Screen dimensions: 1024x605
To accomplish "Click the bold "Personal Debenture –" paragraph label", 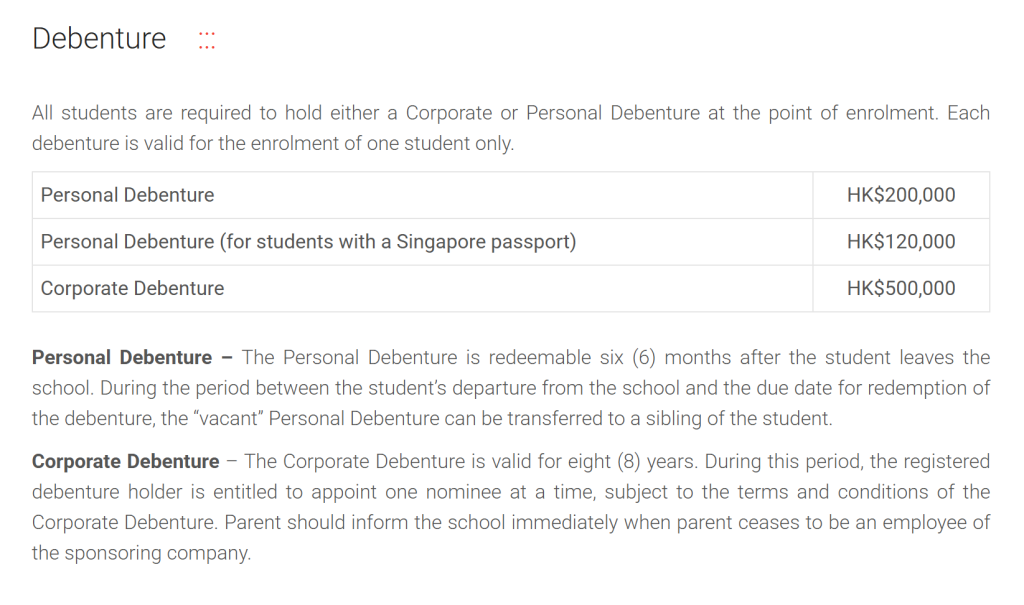I will click(132, 358).
